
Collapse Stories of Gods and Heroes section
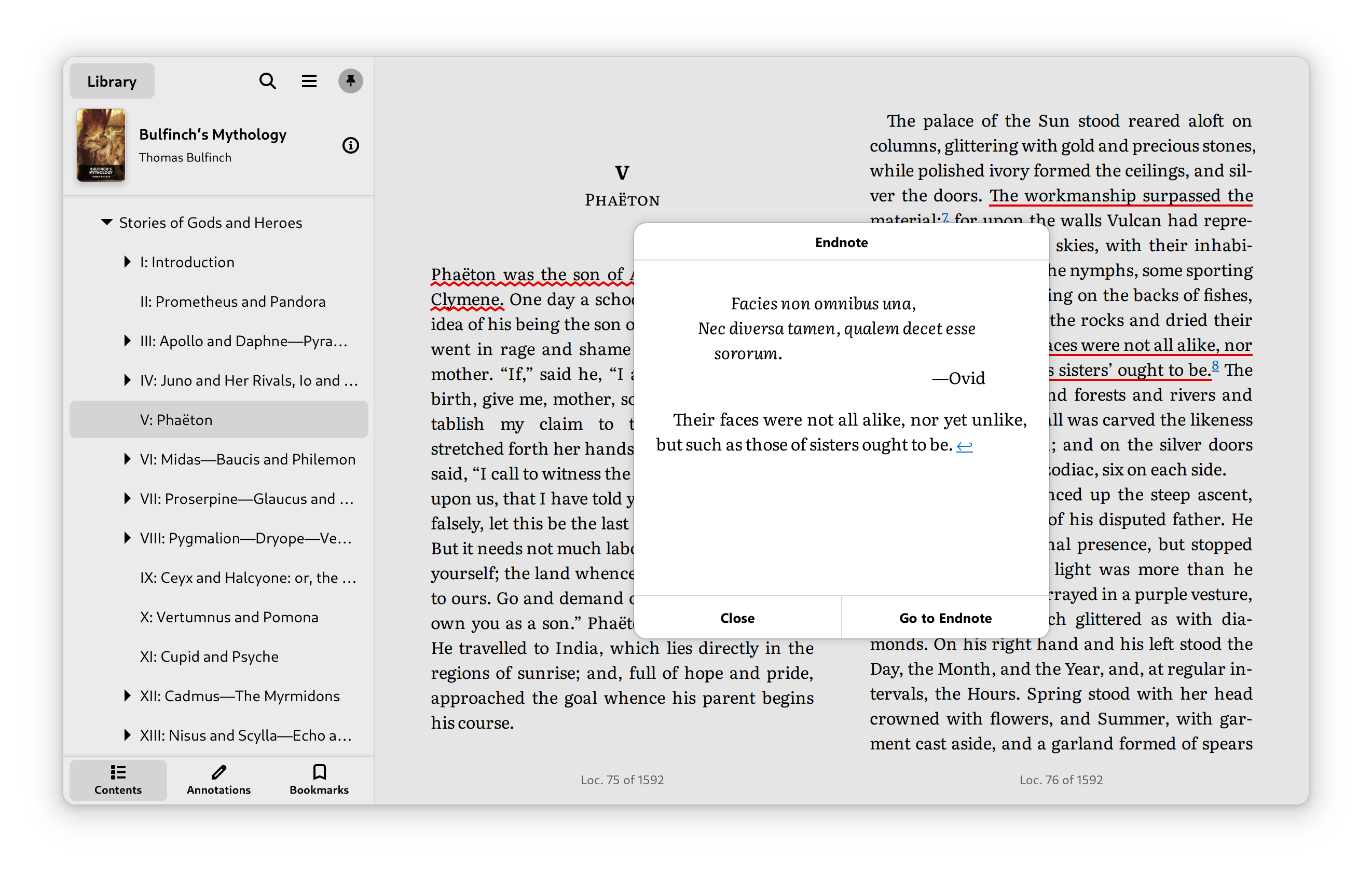(x=106, y=222)
